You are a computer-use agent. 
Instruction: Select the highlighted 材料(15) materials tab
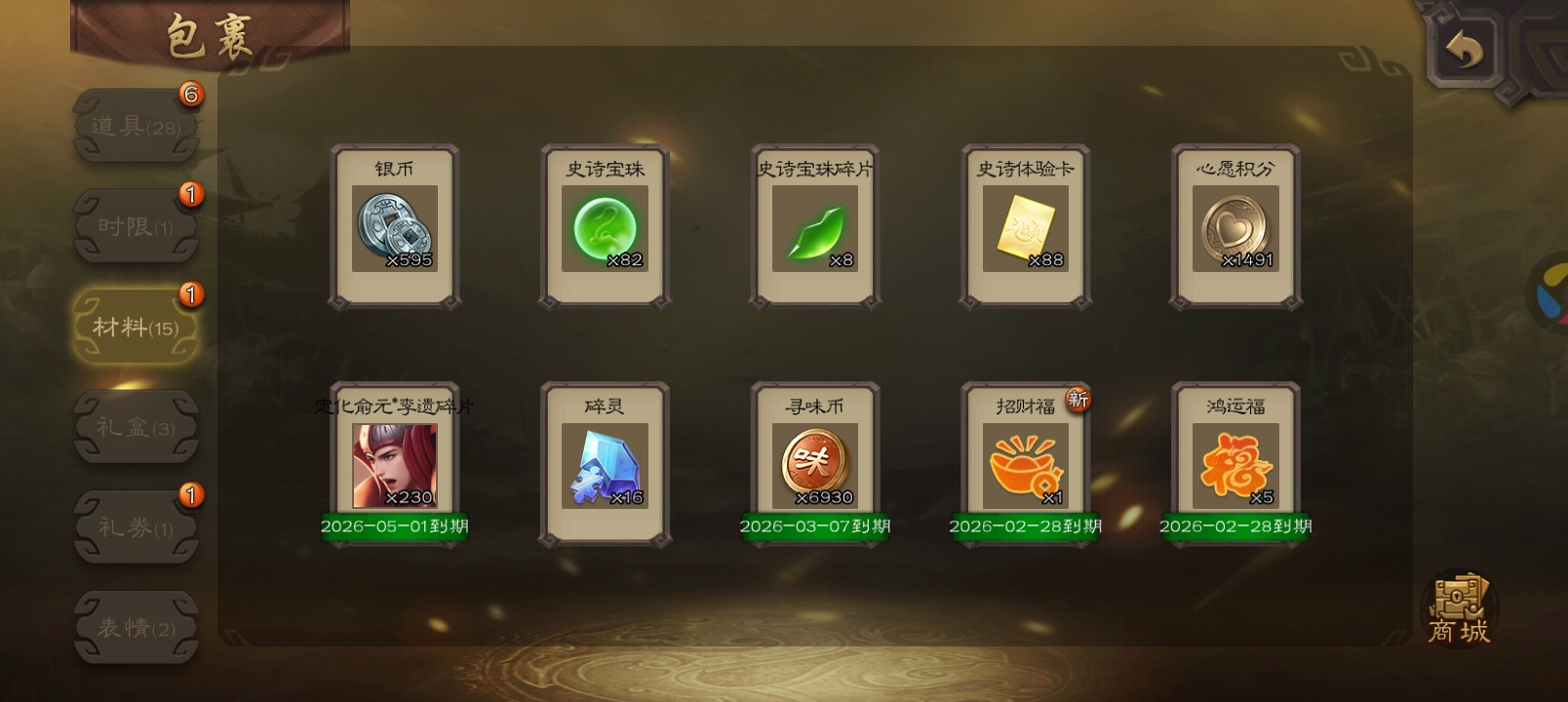(x=137, y=327)
